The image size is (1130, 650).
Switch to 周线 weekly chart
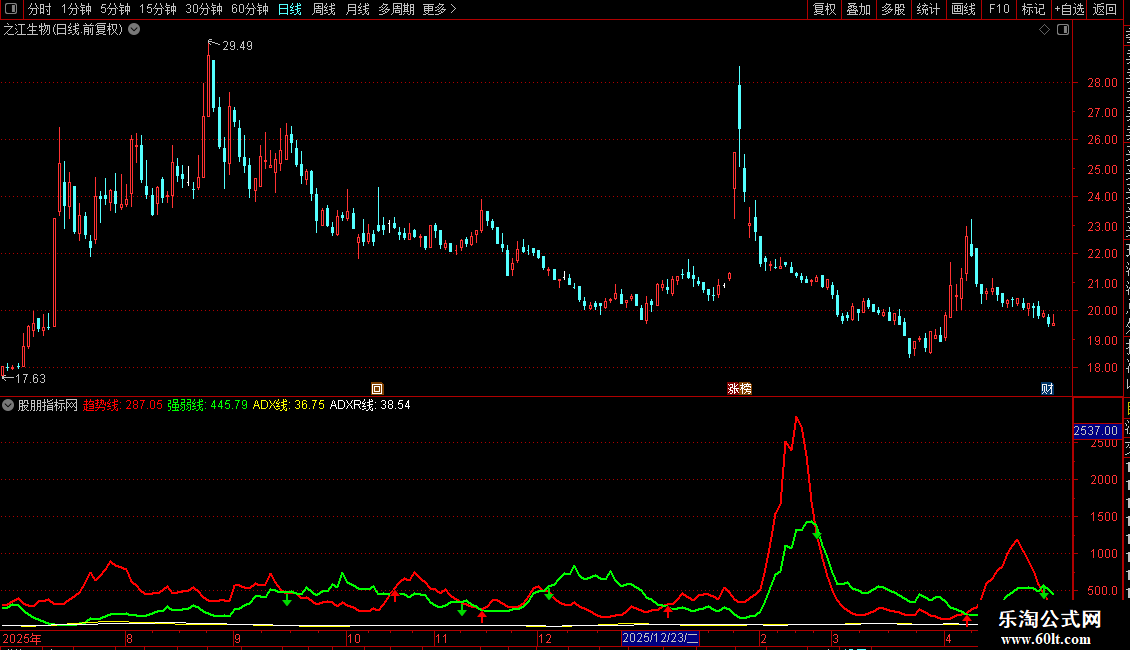pyautogui.click(x=324, y=9)
